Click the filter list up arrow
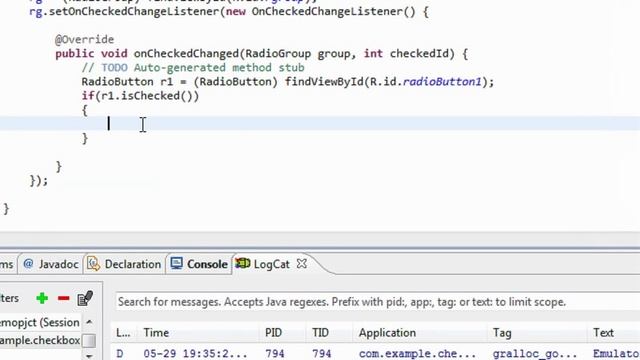The width and height of the screenshot is (640, 360). [89, 322]
